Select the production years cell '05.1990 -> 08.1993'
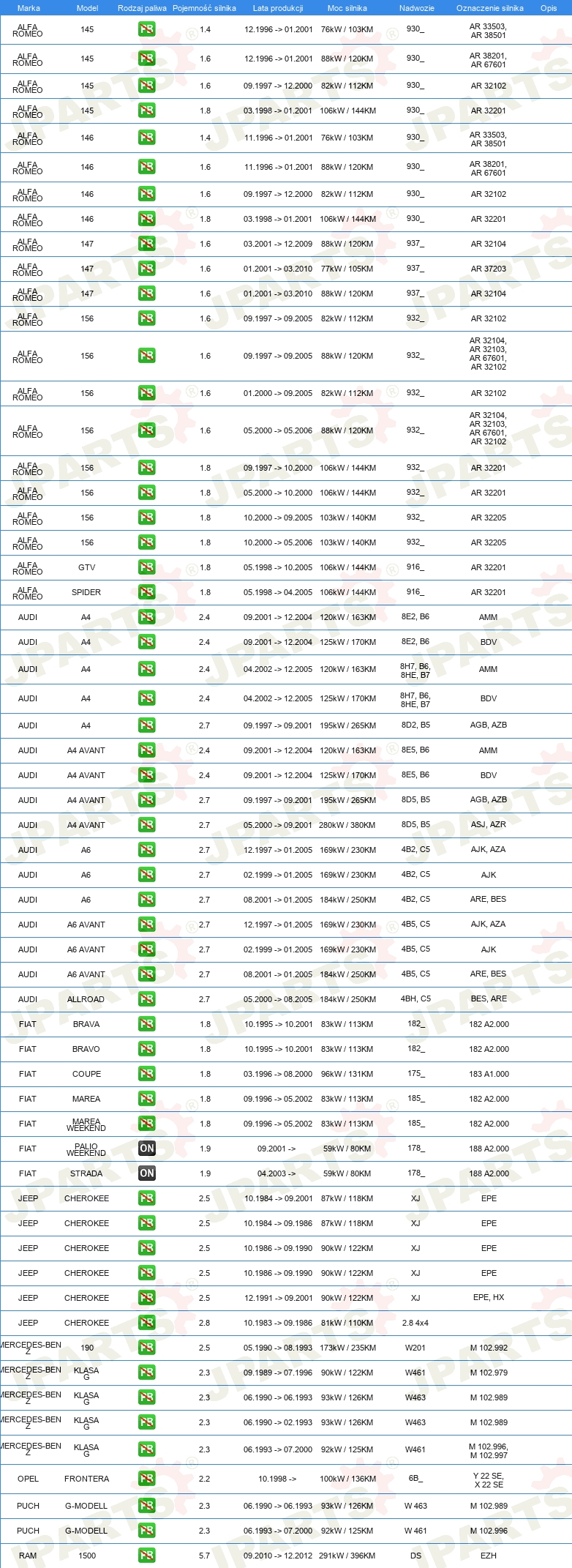The height and width of the screenshot is (1568, 572). point(278,1348)
